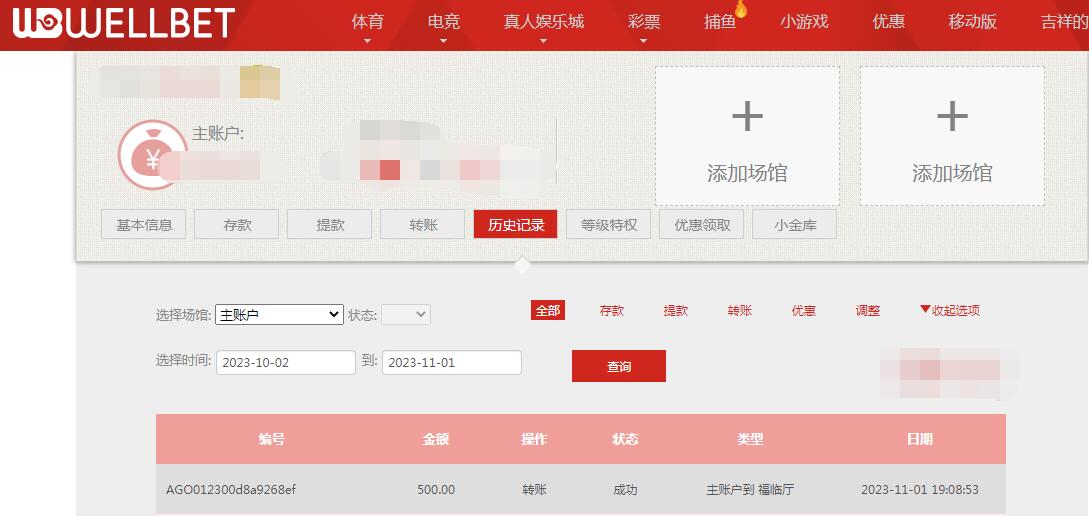This screenshot has width=1089, height=516.
Task: Open 小游戏 in top navigation
Action: point(804,22)
